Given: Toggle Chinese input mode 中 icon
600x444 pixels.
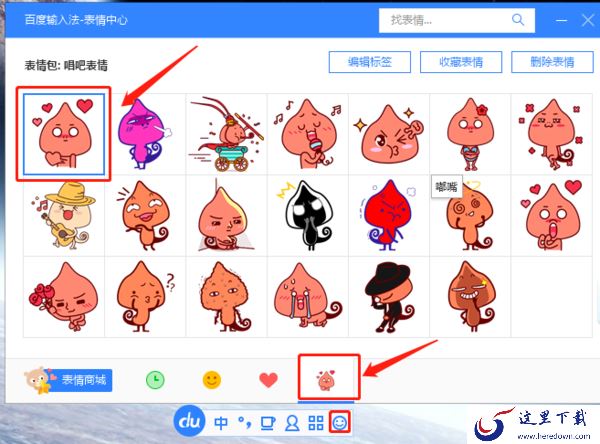Looking at the screenshot, I should (221, 423).
